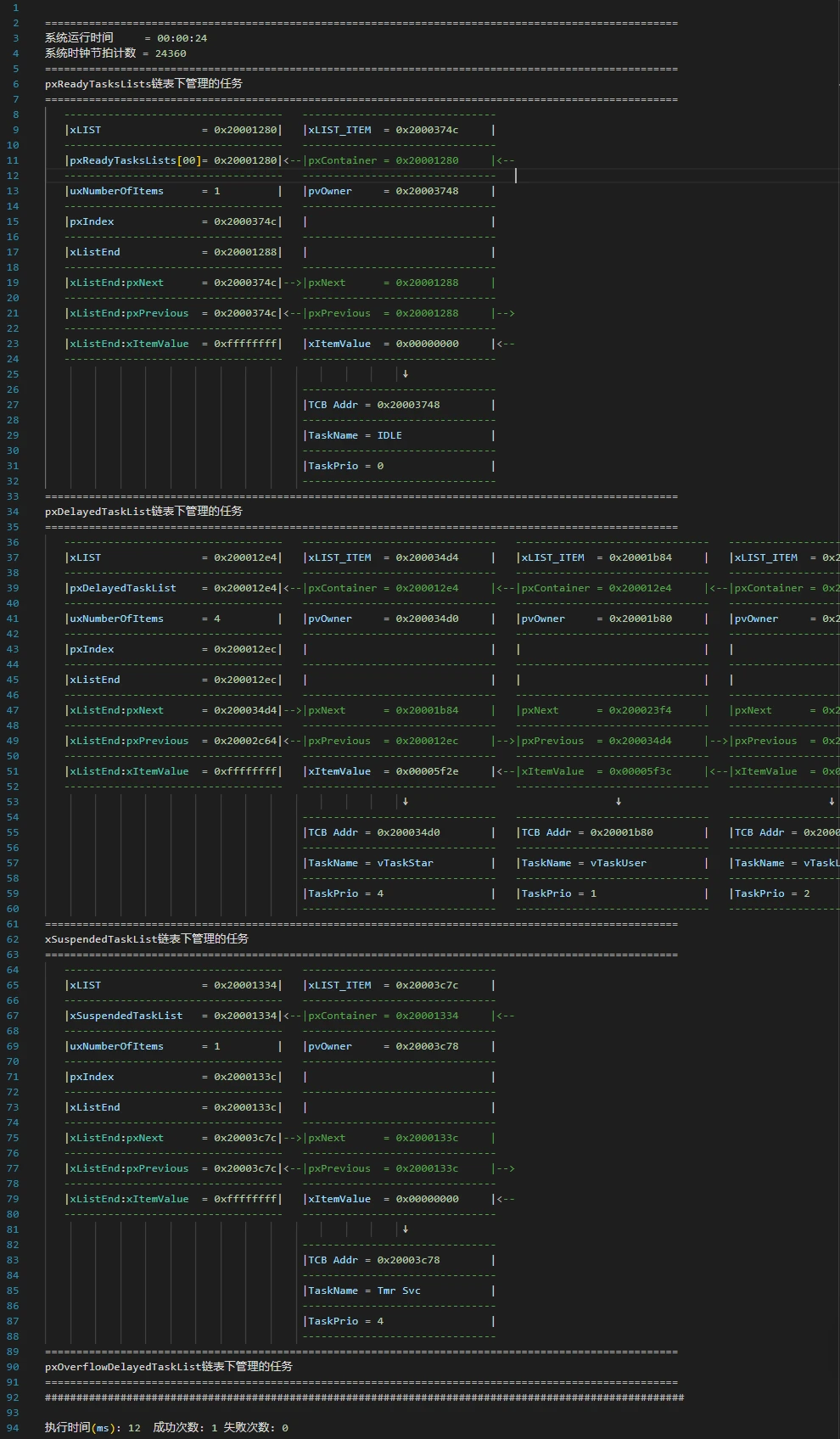The width and height of the screenshot is (840, 1439).
Task: Click pxIndex value 0x2000133c
Action: click(x=245, y=1077)
